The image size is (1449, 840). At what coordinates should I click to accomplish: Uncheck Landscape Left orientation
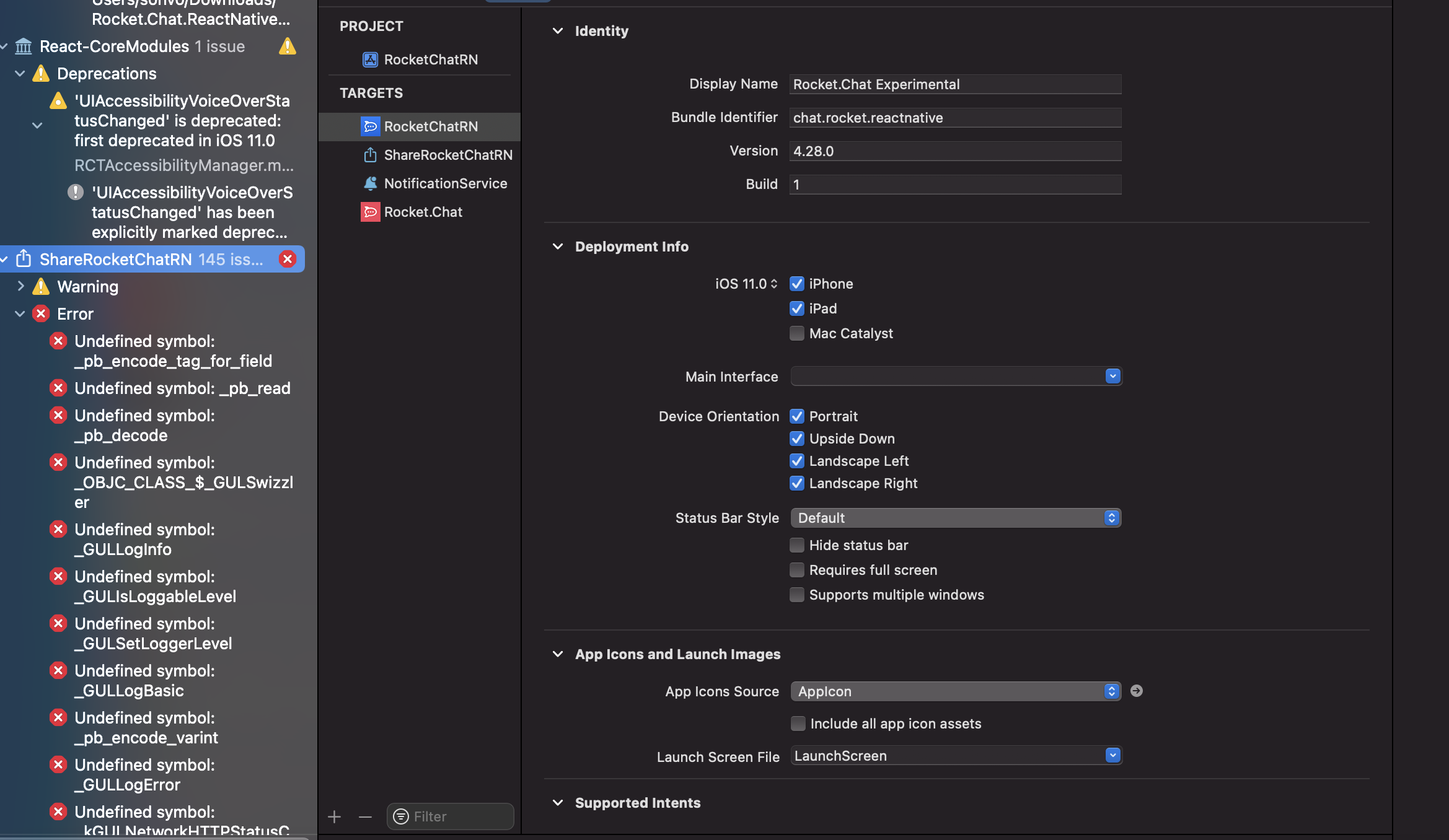[x=798, y=461]
